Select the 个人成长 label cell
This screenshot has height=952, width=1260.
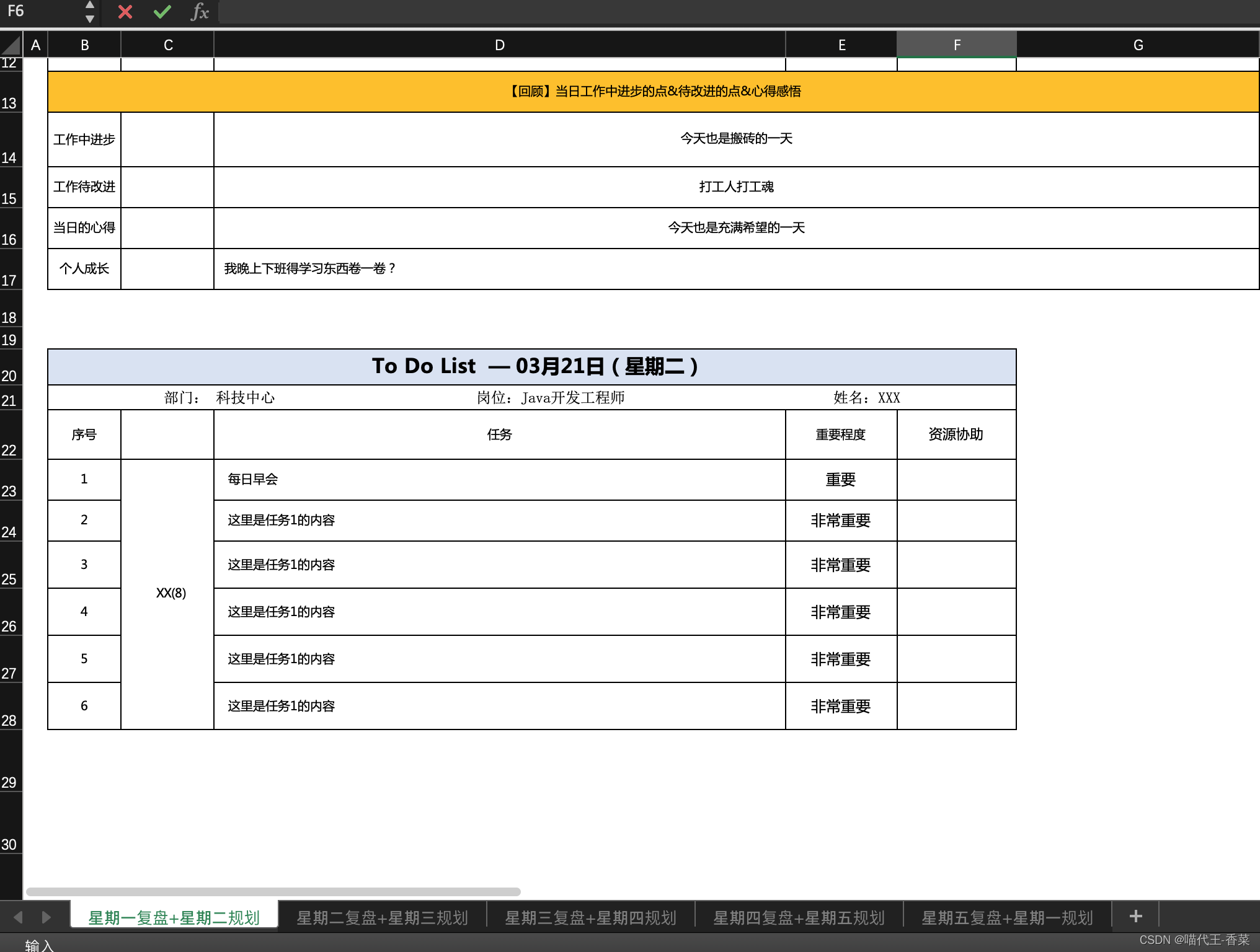(84, 268)
